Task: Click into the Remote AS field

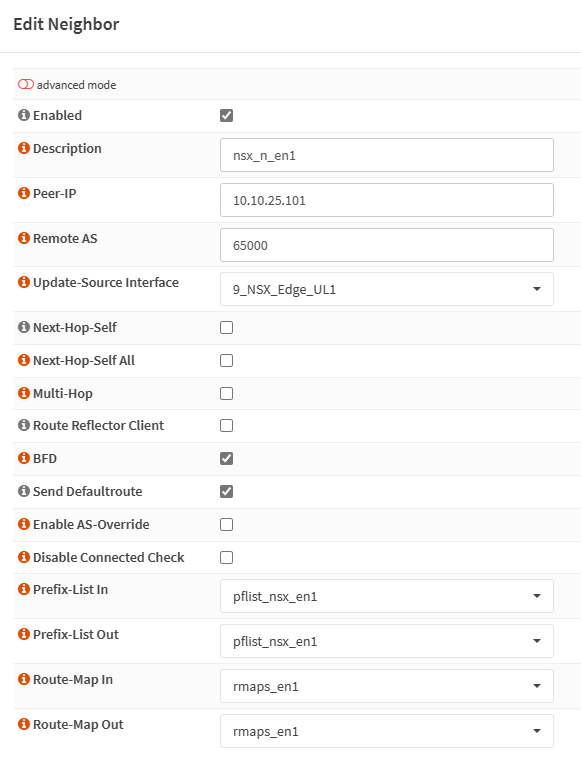Action: [387, 245]
